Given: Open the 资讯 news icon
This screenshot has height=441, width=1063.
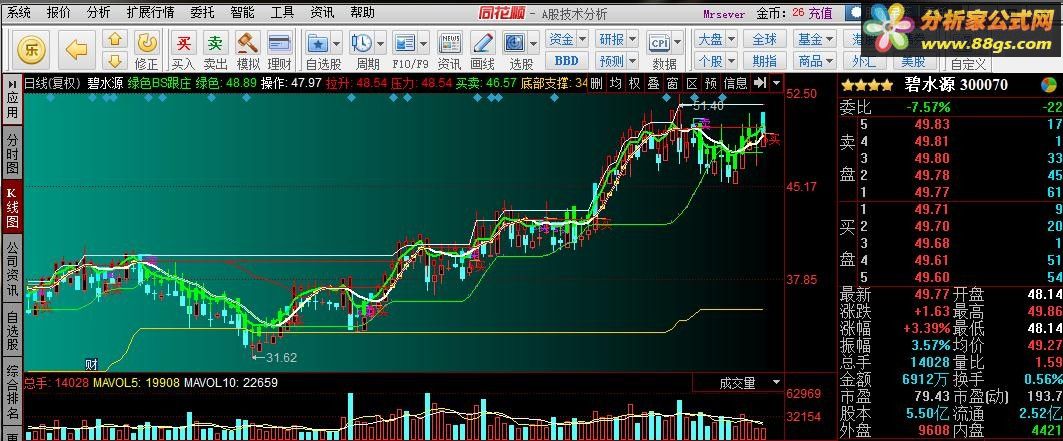Looking at the screenshot, I should (449, 43).
